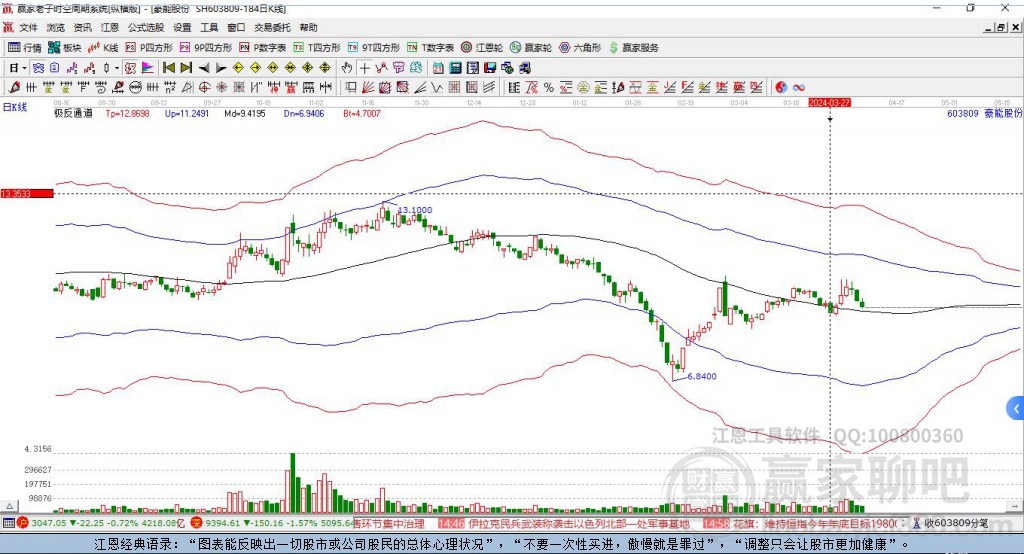This screenshot has width=1024, height=554.
Task: Open the 板块 sector view
Action: pyautogui.click(x=65, y=48)
